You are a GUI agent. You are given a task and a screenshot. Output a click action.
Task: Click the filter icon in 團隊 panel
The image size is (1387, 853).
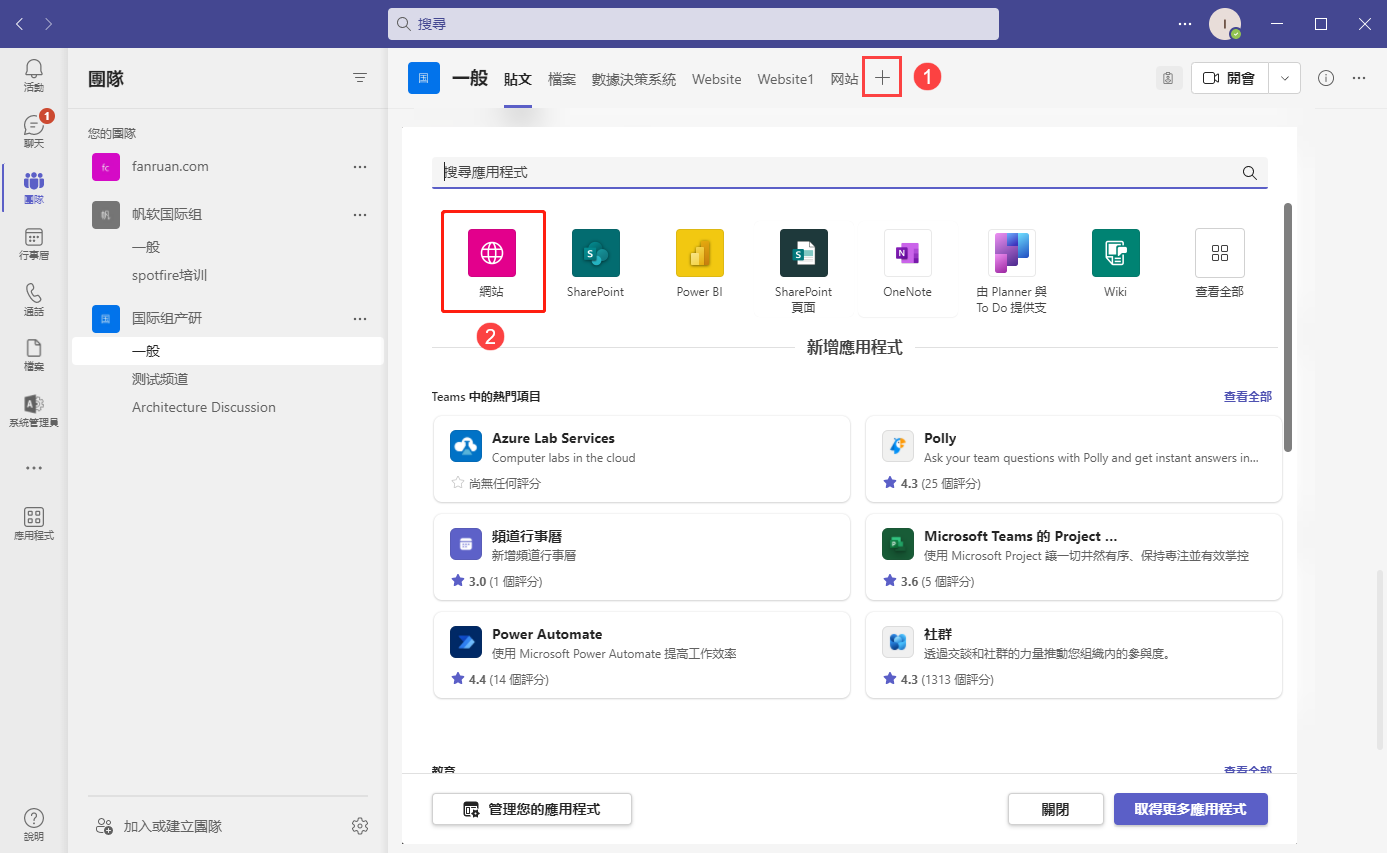coord(359,77)
